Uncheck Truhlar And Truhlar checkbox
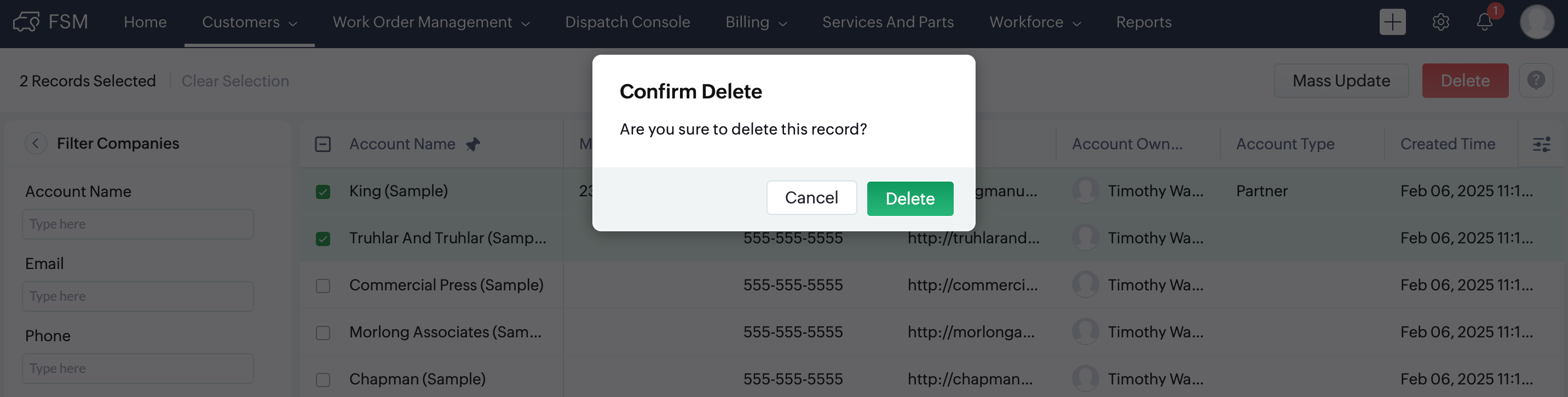1568x397 pixels. (323, 238)
